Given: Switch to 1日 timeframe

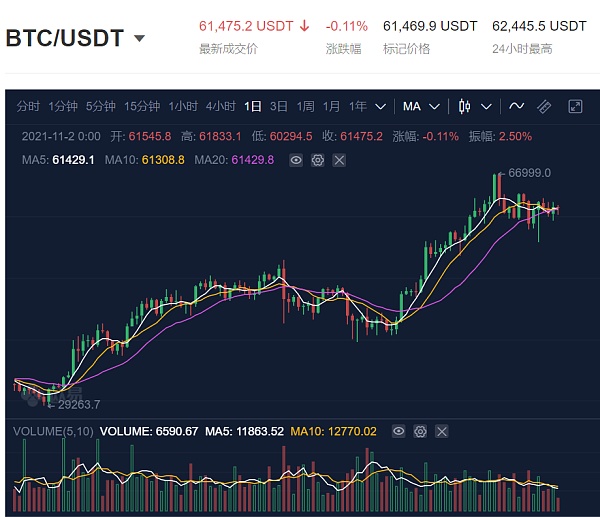Looking at the screenshot, I should pos(253,106).
